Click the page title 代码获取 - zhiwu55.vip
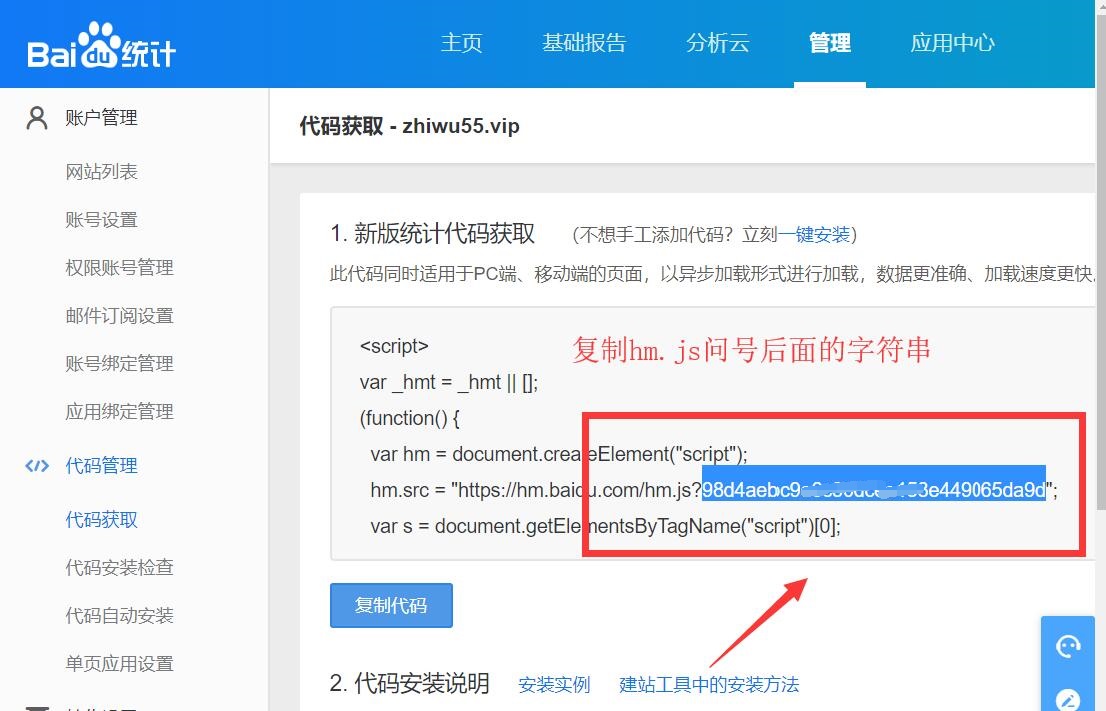 (409, 126)
